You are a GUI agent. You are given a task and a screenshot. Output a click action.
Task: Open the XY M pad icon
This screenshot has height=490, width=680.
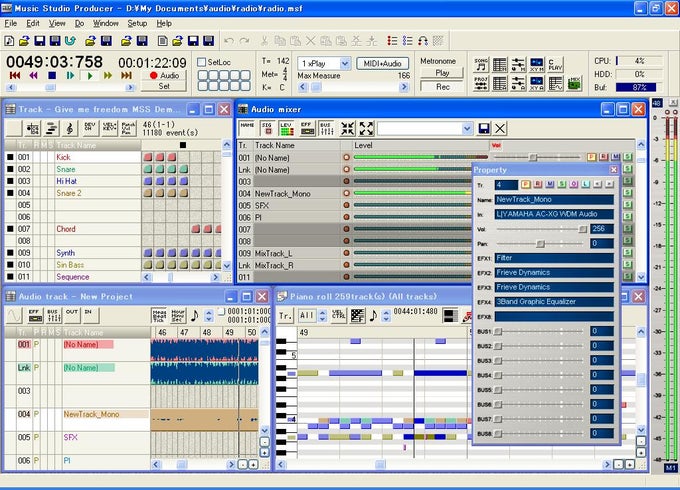click(537, 64)
